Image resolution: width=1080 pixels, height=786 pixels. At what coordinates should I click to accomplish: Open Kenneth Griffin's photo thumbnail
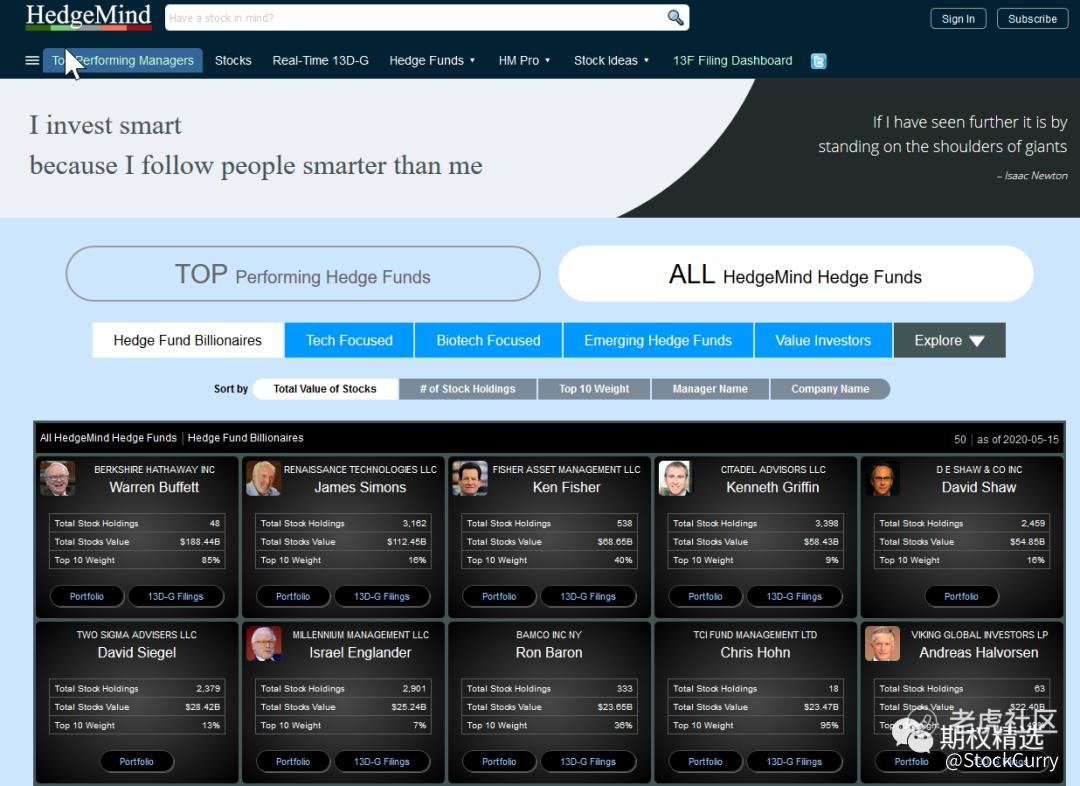pyautogui.click(x=675, y=478)
